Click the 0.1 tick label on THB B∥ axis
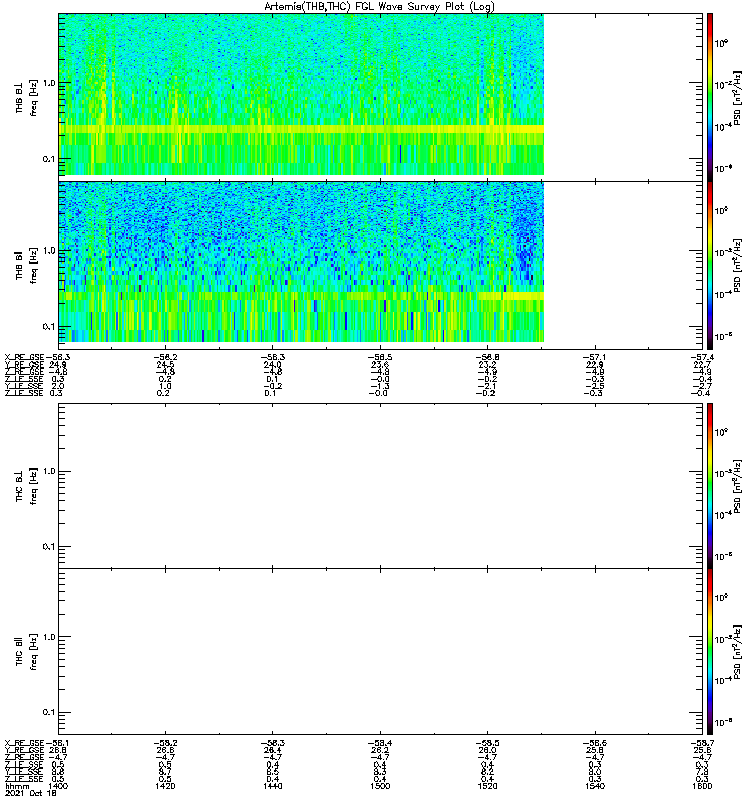 [49, 327]
